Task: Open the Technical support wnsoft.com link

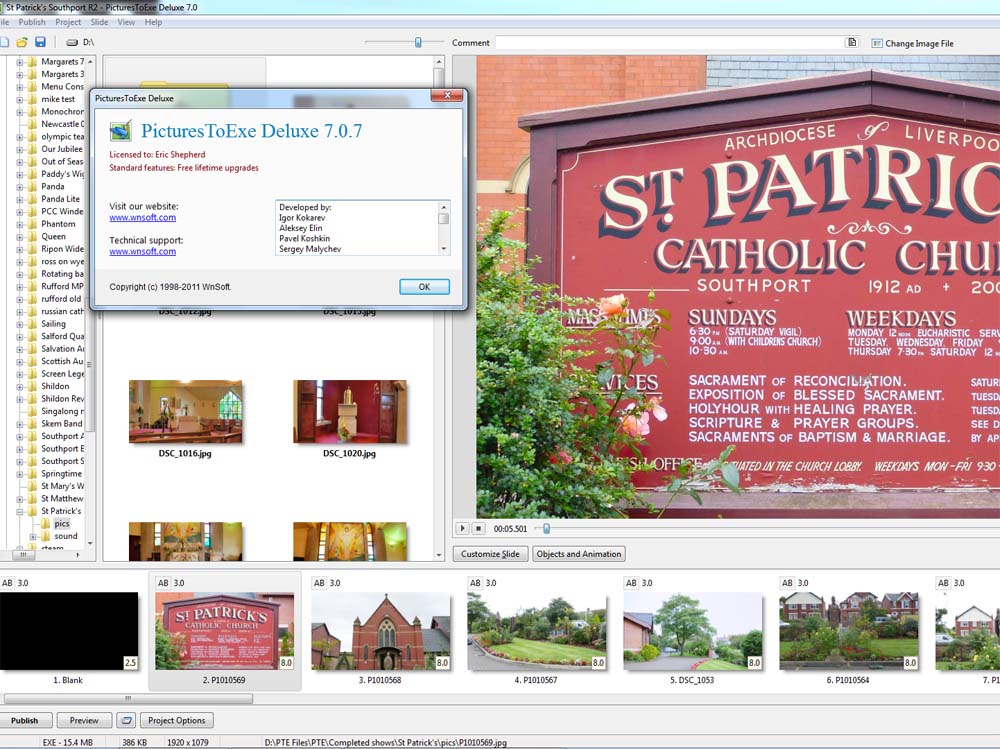Action: [142, 251]
